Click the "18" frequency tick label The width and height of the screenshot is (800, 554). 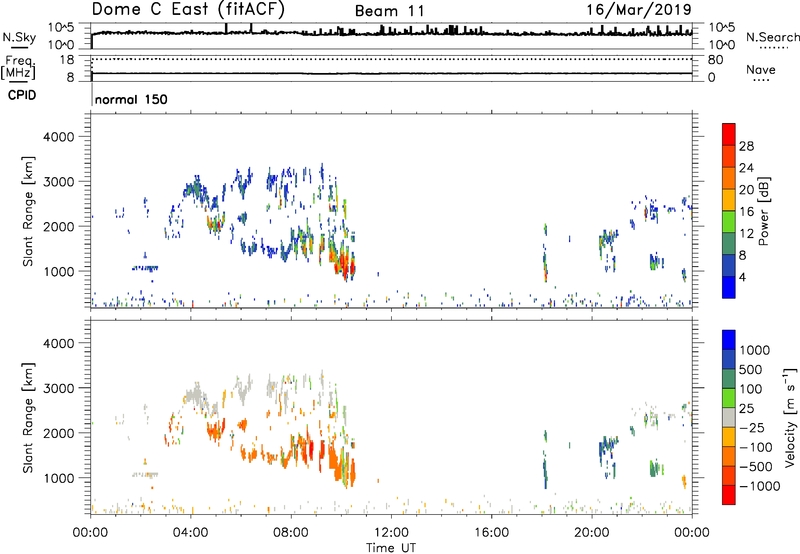pos(67,60)
